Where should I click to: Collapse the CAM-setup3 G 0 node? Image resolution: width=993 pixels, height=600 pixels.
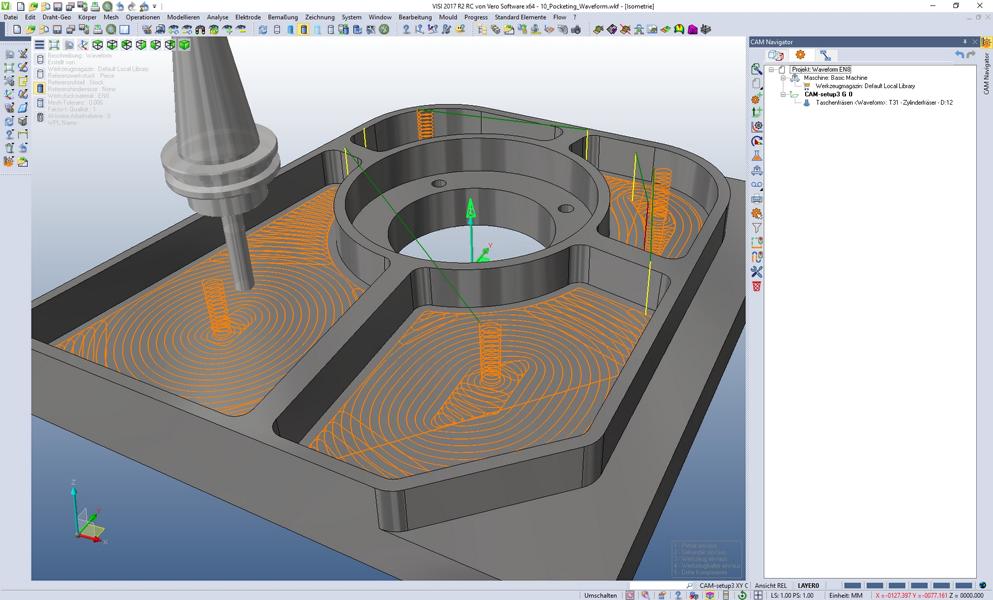783,94
